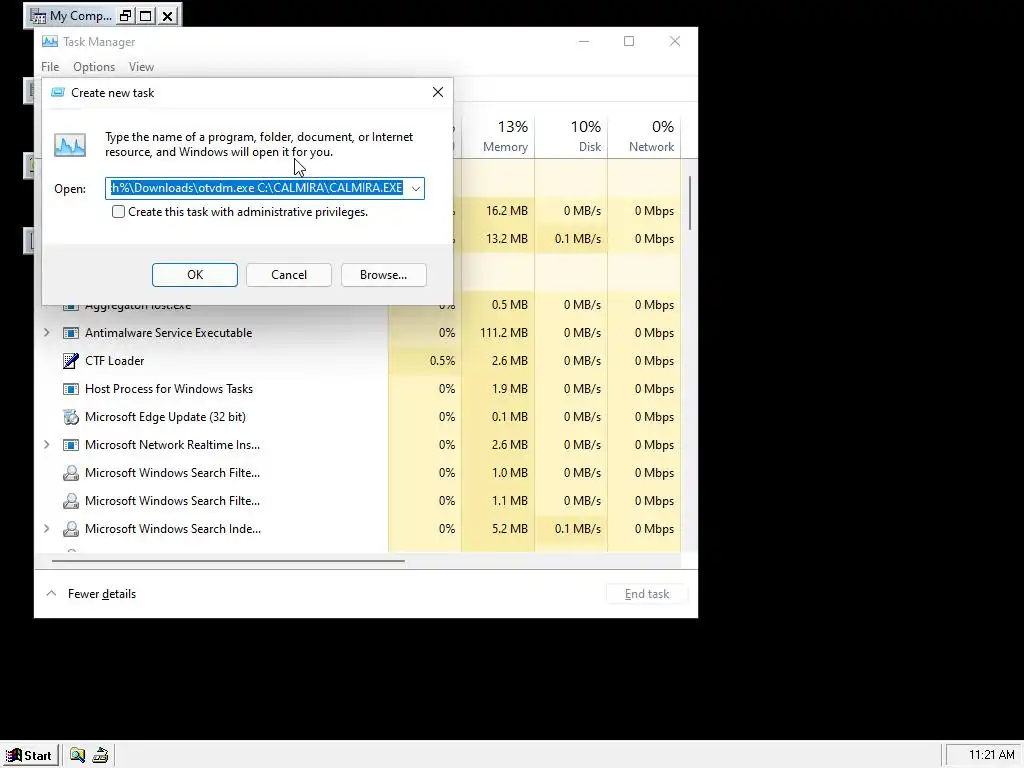This screenshot has width=1024, height=768.
Task: Click the 5.2 MB memory value
Action: (x=509, y=529)
